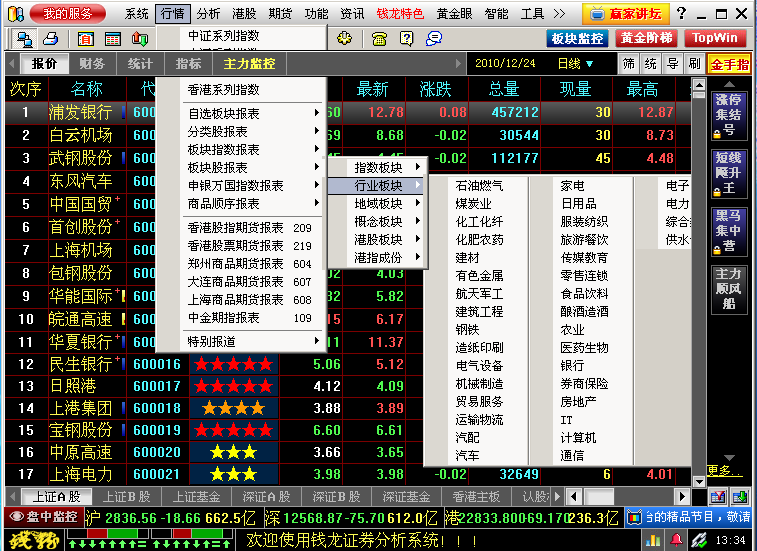The height and width of the screenshot is (551, 757).
Task: Select 房地产 industry sector
Action: click(x=578, y=402)
